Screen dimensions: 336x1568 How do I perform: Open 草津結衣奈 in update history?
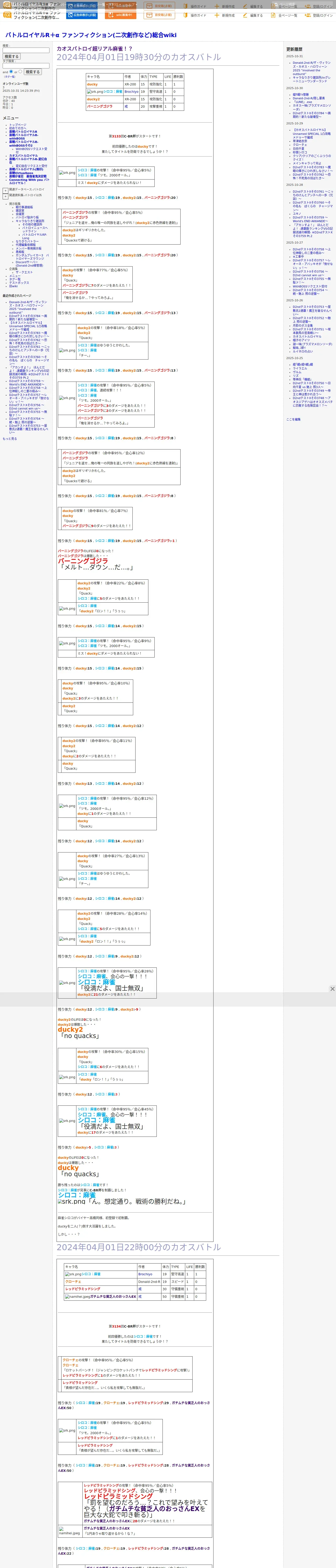pos(300,141)
